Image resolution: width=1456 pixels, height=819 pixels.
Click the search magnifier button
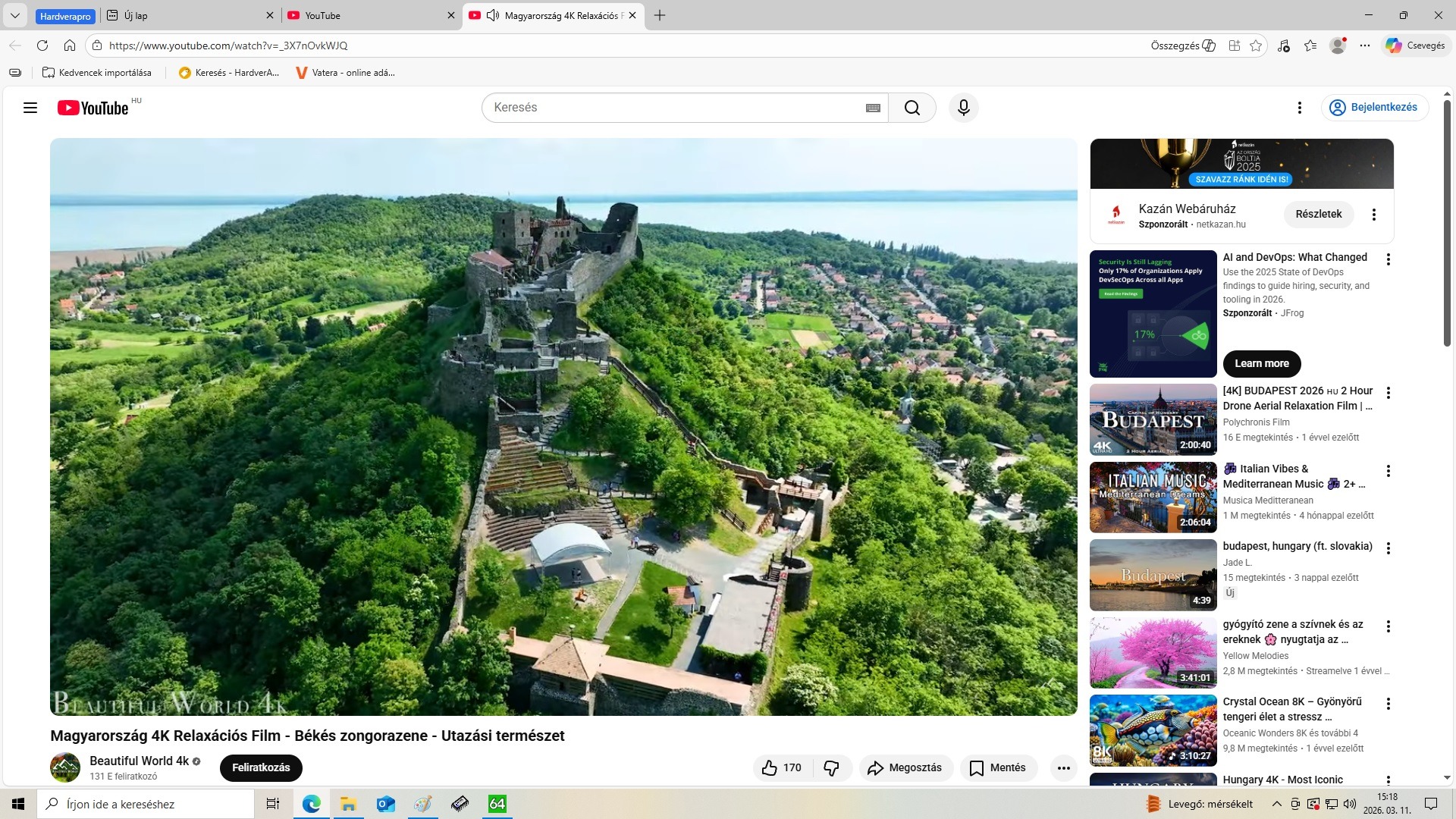point(912,108)
